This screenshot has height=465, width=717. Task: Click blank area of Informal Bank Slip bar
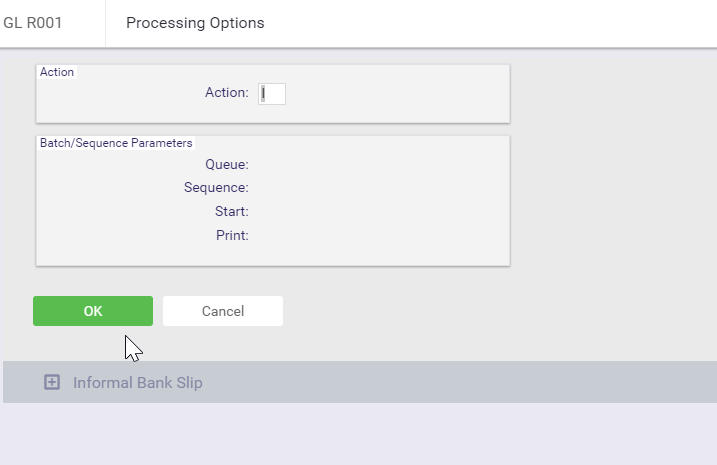(x=457, y=382)
